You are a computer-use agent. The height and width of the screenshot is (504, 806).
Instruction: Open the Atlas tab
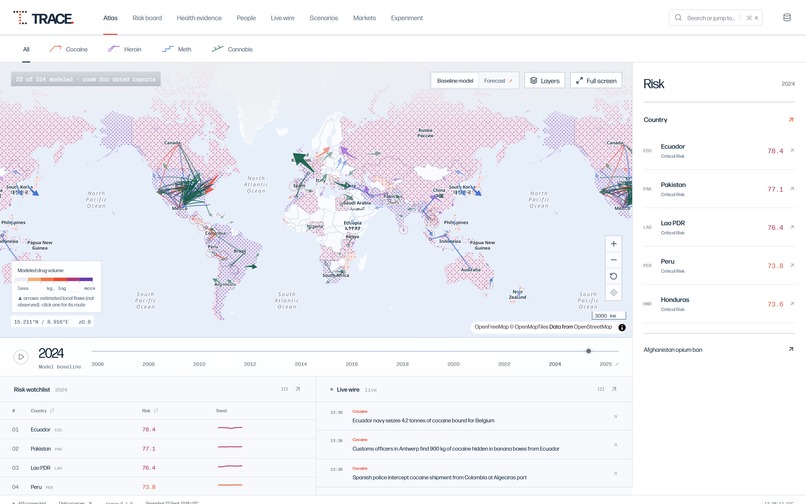110,18
